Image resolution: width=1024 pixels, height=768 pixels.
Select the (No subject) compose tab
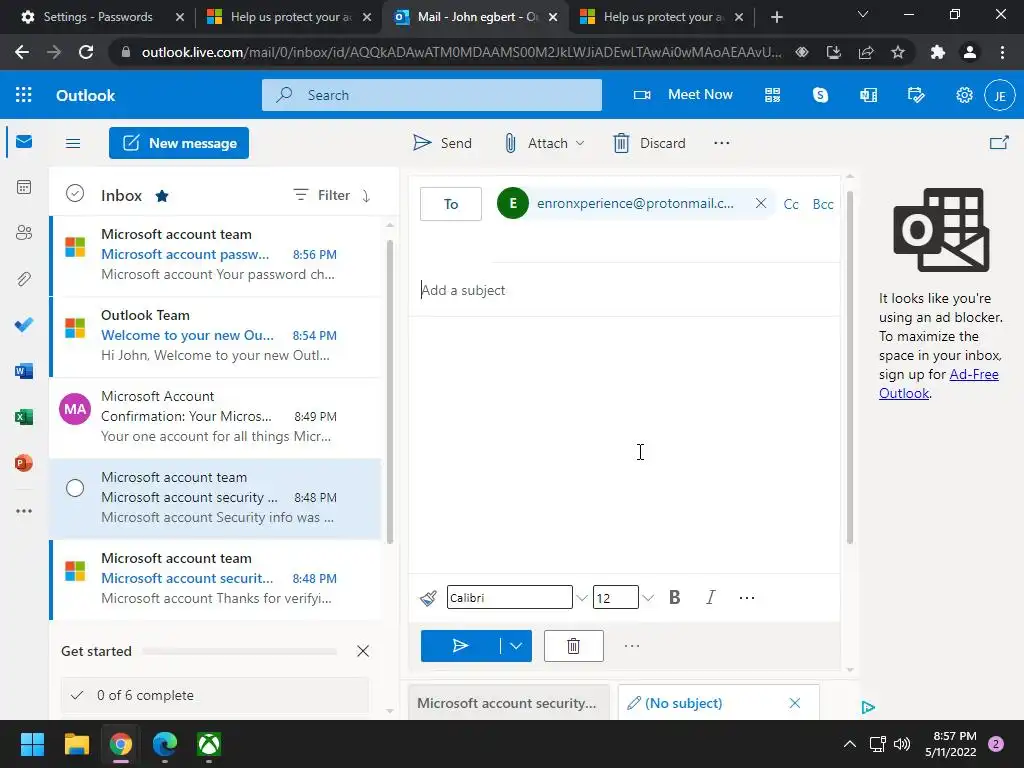(x=683, y=703)
